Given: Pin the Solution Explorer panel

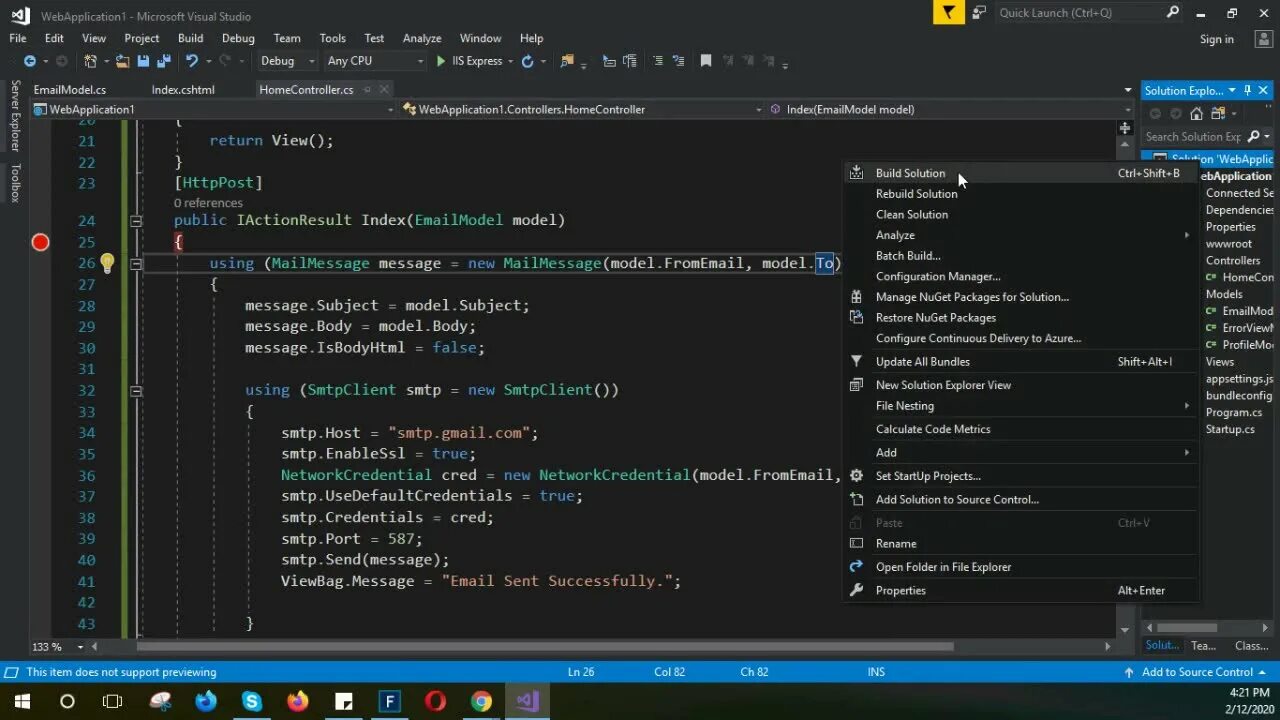Looking at the screenshot, I should coord(1248,90).
